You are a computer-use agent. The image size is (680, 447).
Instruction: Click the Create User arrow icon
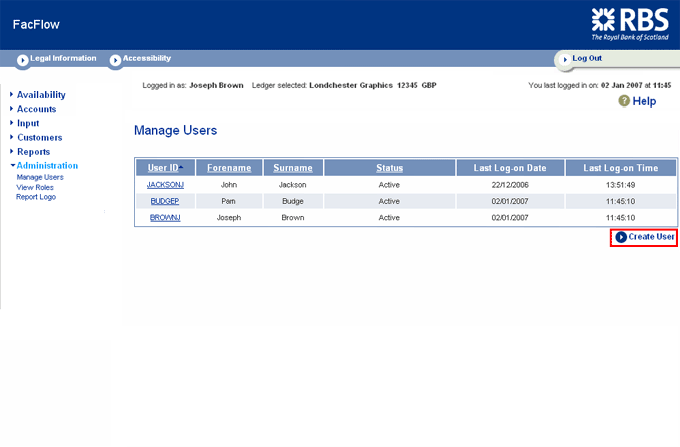click(621, 237)
